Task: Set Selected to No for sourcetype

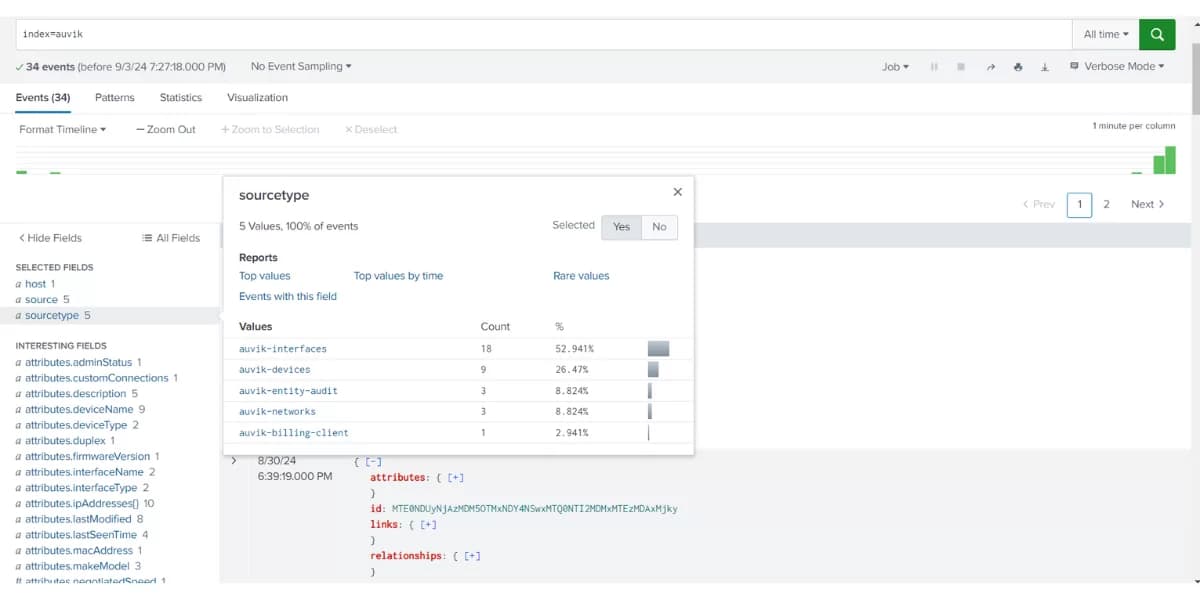Action: [659, 227]
